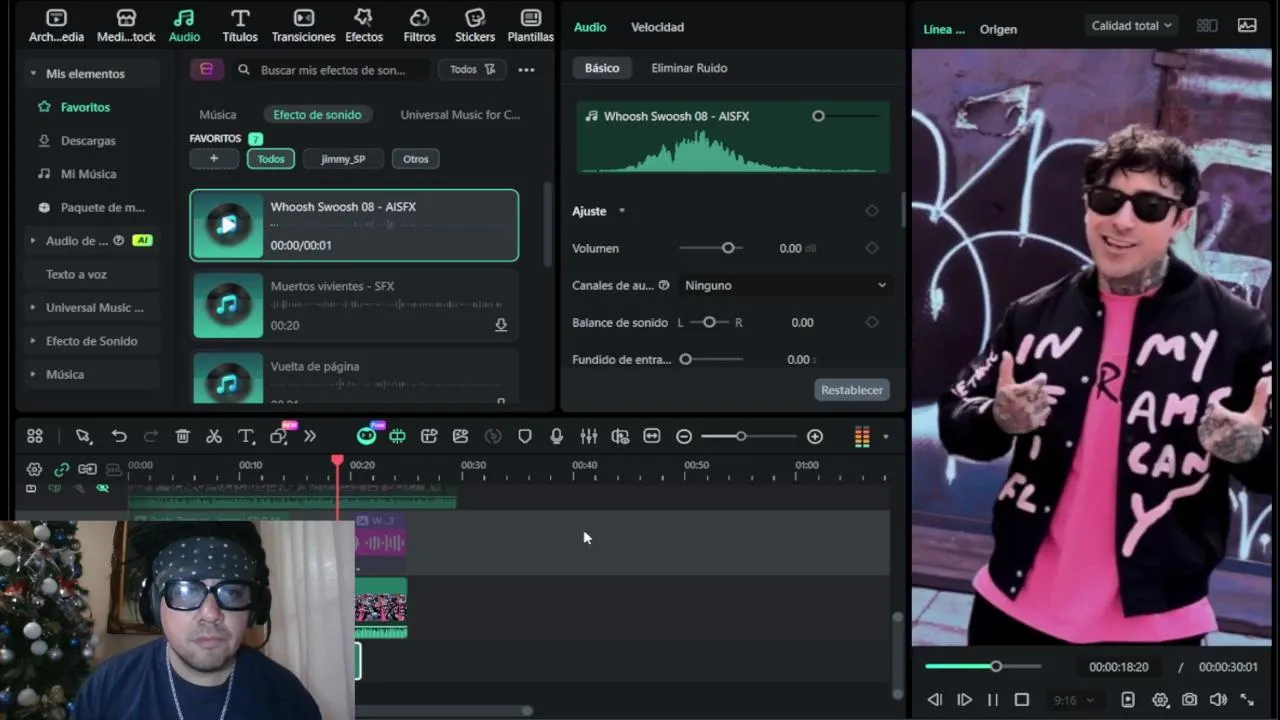Toggle the preview volume speaker icon
This screenshot has height=720, width=1280.
coord(1218,700)
